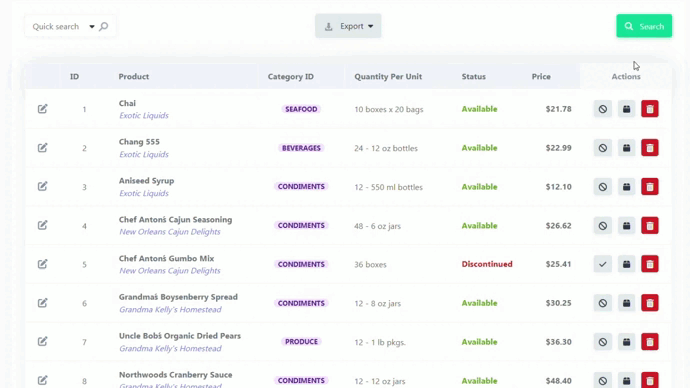Re-enable Chef Anton's Gumbo Mix with checkmark
The image size is (690, 388).
pyautogui.click(x=602, y=264)
